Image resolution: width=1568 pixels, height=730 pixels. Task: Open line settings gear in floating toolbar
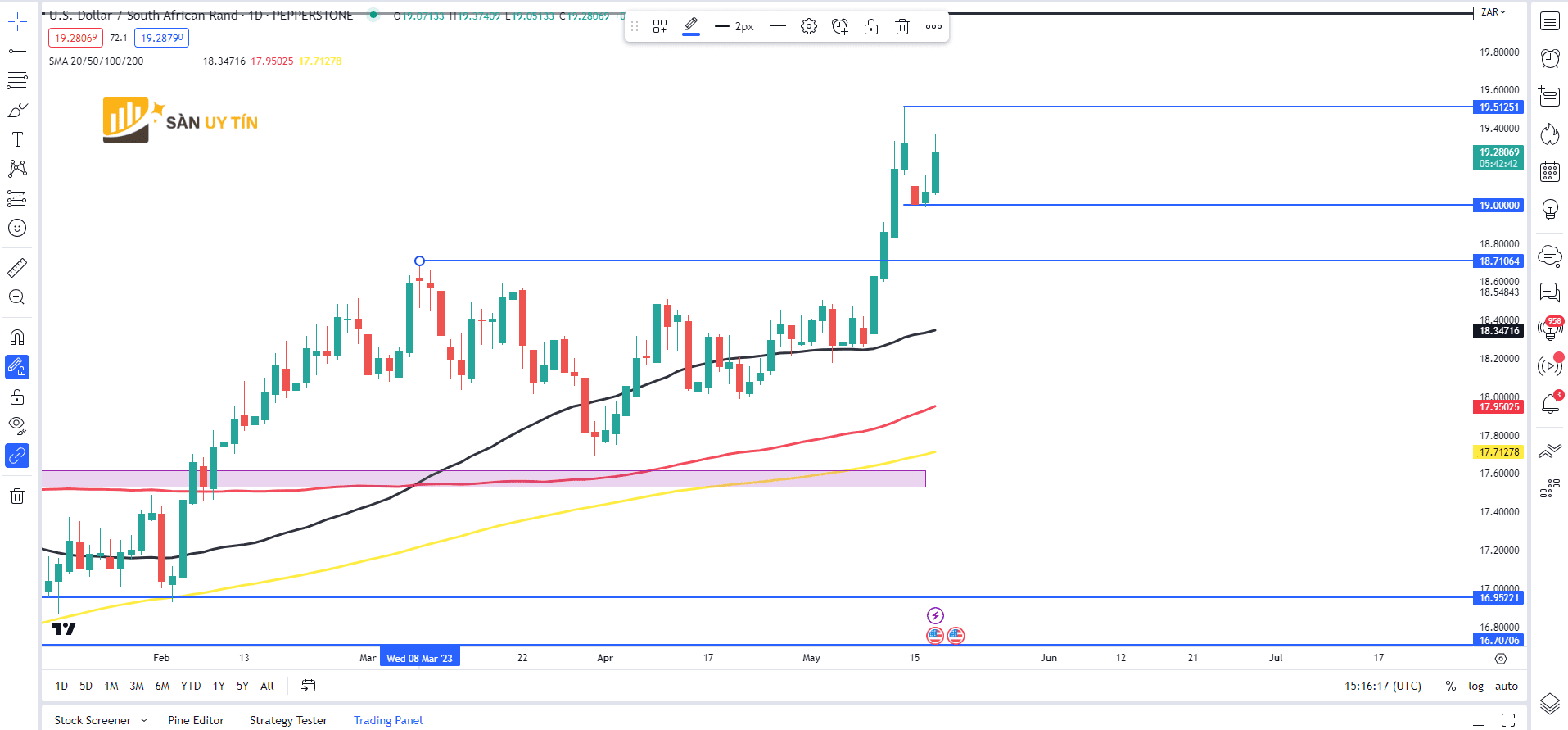[x=809, y=27]
